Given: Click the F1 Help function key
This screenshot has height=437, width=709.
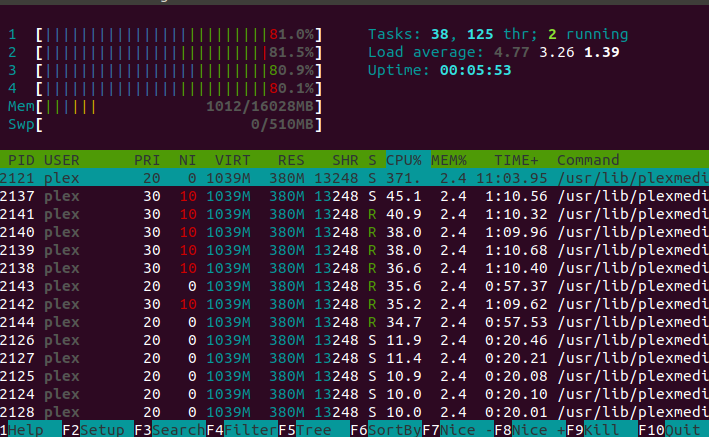Looking at the screenshot, I should pos(31,430).
